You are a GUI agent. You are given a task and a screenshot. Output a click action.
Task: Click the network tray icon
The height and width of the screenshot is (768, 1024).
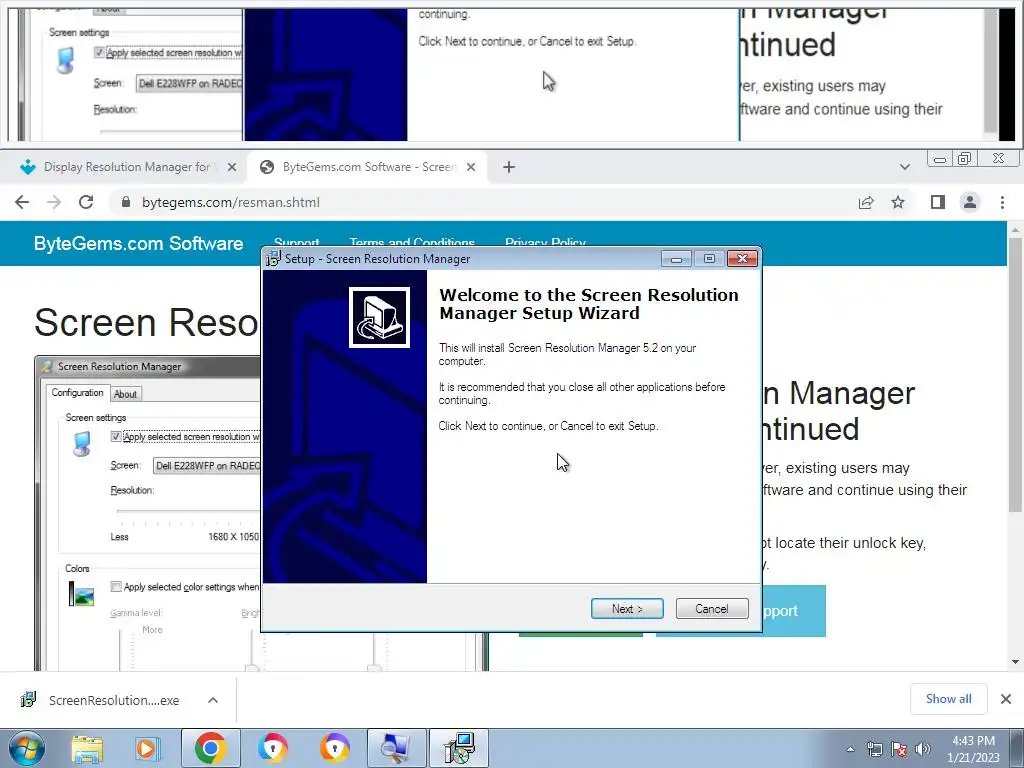pyautogui.click(x=874, y=749)
